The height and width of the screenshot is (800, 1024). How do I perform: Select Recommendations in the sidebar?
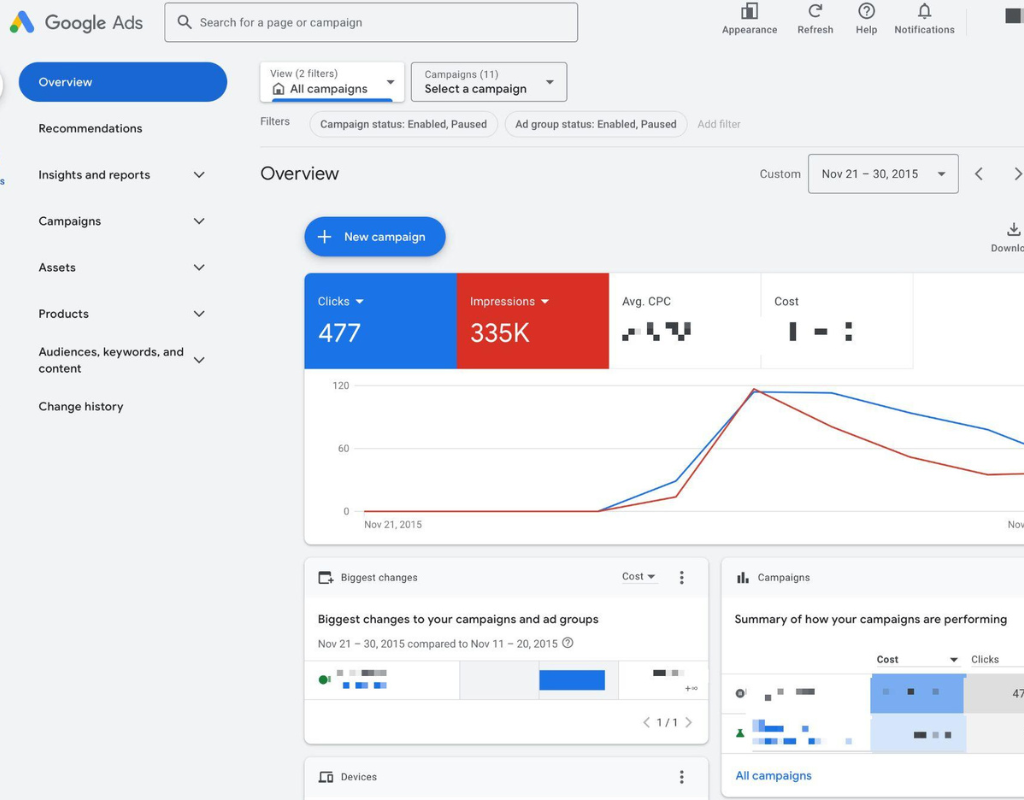(x=90, y=129)
